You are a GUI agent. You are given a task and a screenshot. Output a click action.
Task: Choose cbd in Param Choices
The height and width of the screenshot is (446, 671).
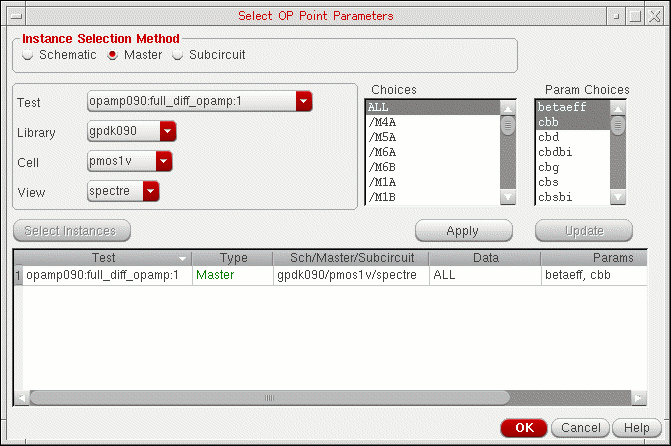point(571,137)
